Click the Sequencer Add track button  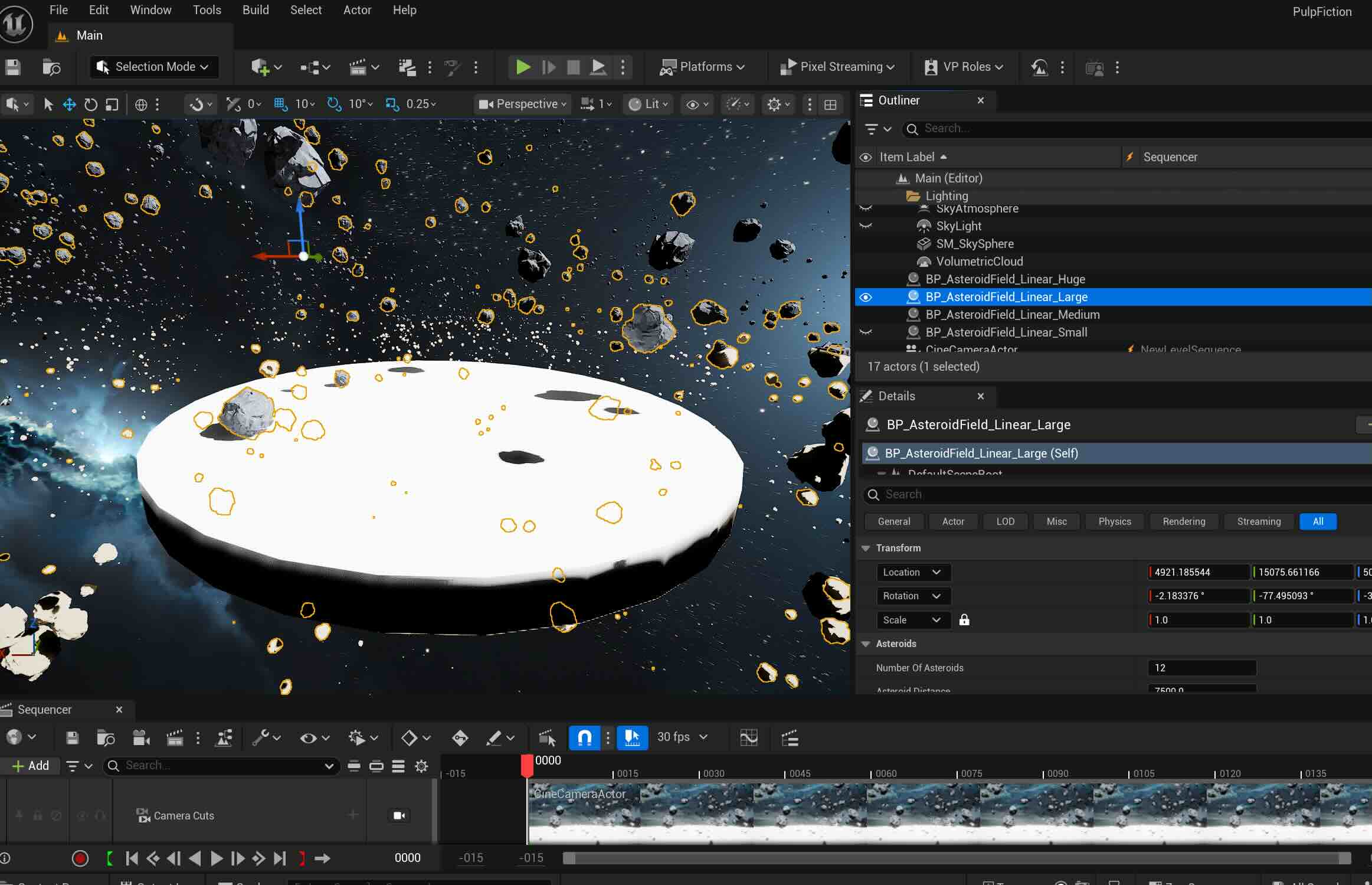[x=31, y=766]
